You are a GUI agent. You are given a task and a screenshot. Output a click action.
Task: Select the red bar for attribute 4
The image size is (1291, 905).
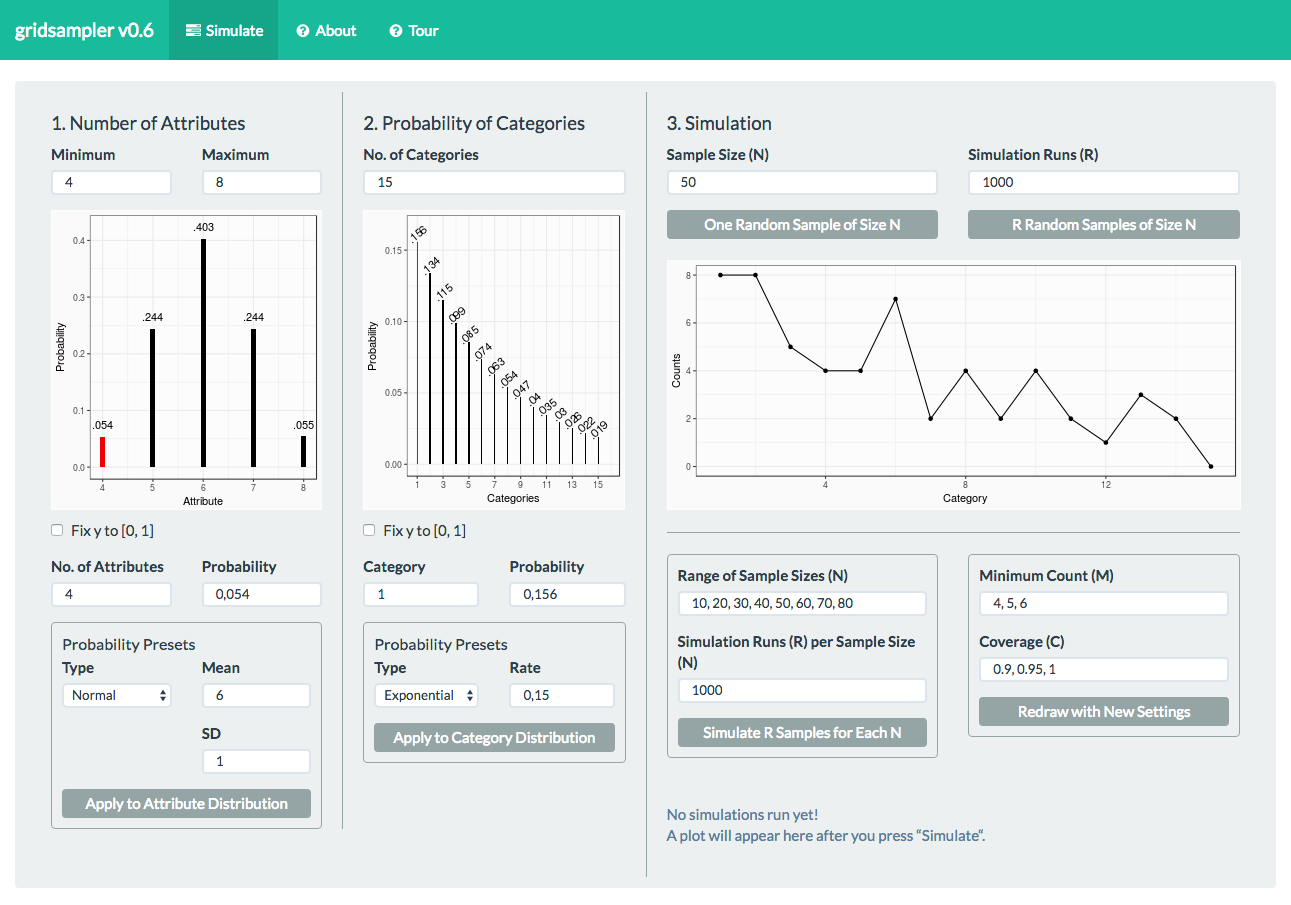point(102,452)
